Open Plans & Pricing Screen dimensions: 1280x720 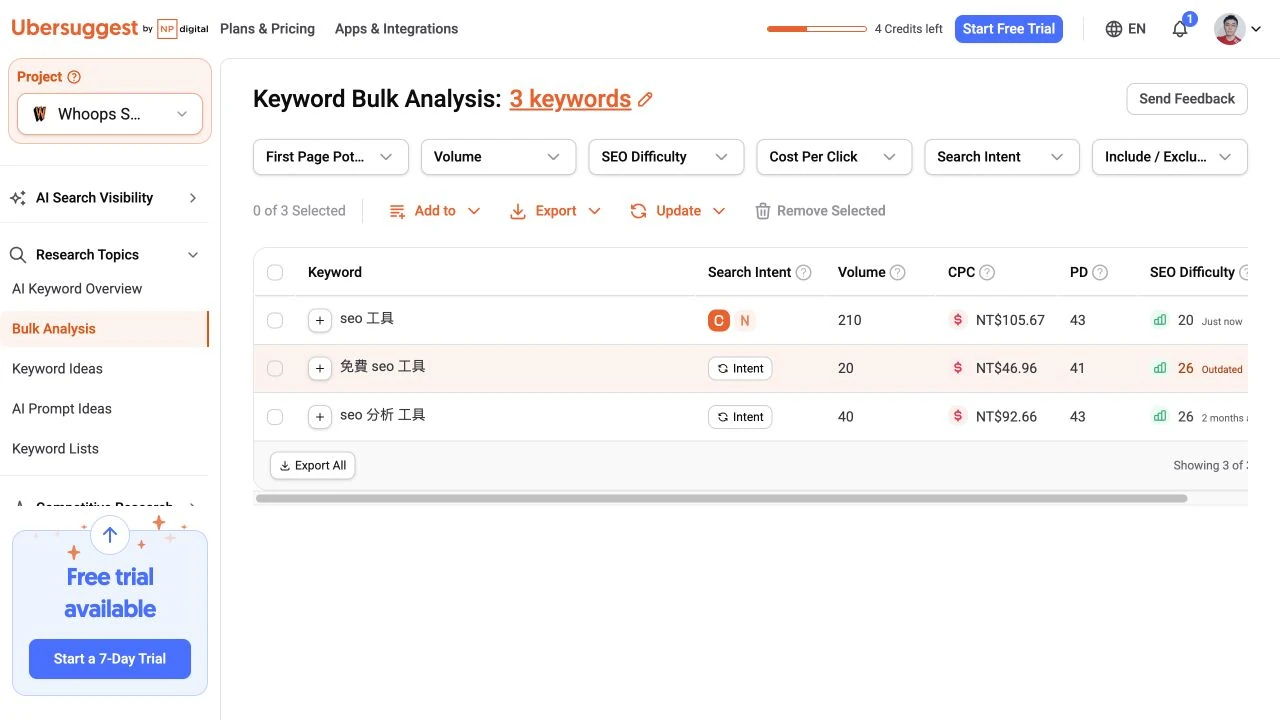click(x=267, y=29)
